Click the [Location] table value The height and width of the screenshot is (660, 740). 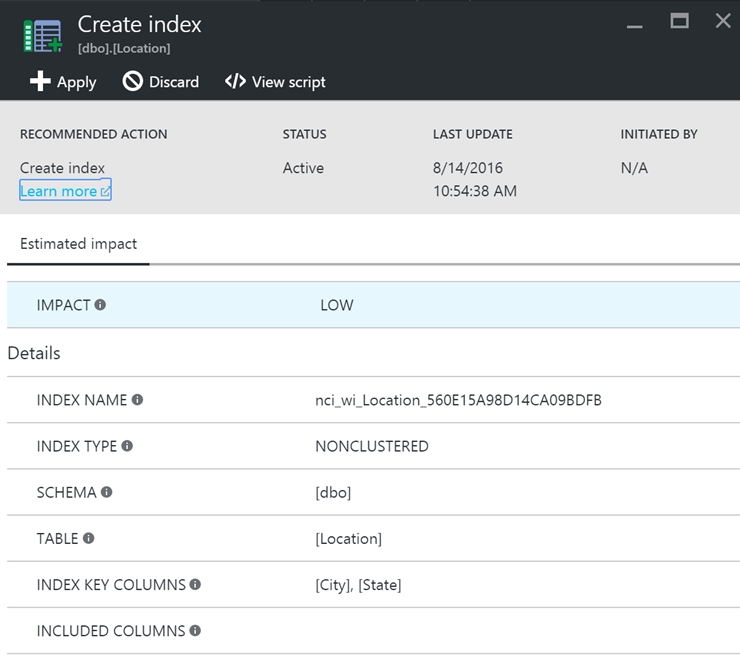349,539
